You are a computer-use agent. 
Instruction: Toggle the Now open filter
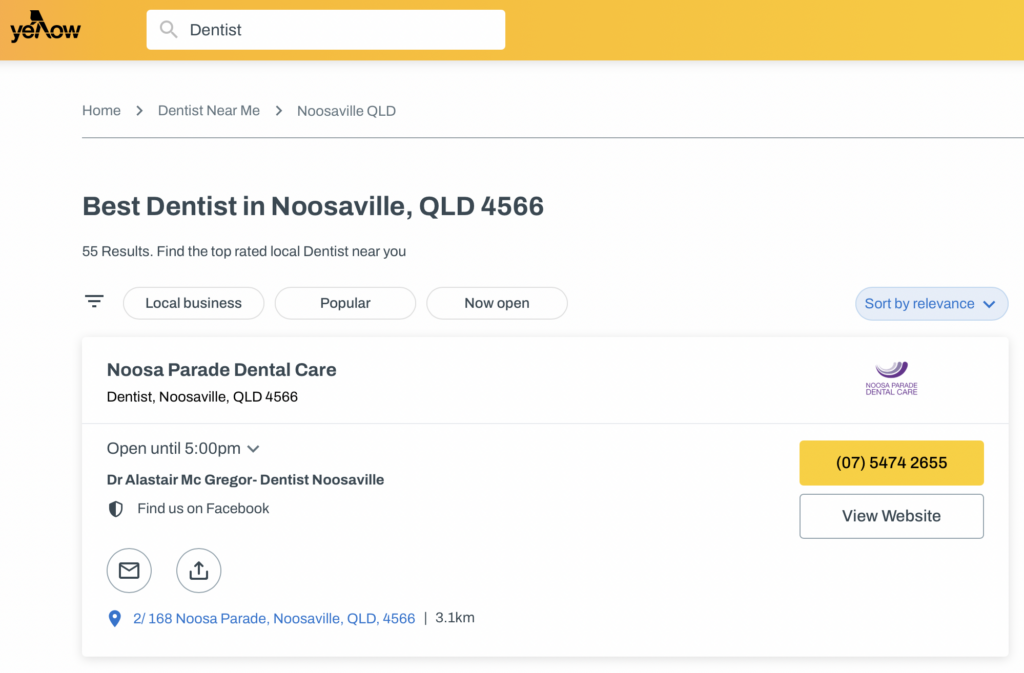click(496, 304)
